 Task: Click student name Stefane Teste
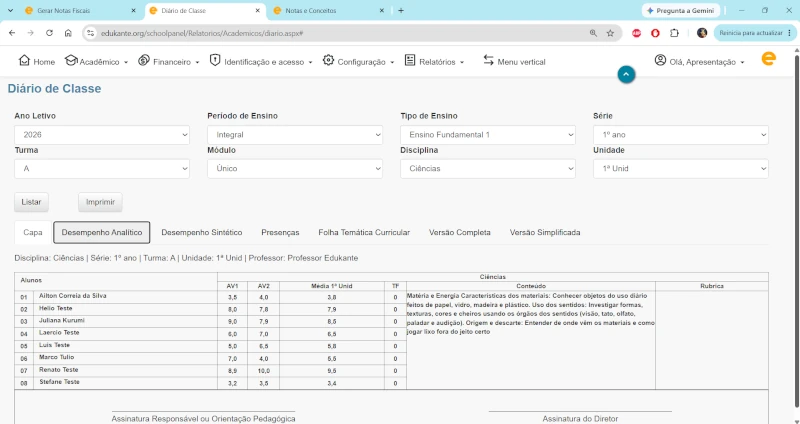tap(59, 382)
